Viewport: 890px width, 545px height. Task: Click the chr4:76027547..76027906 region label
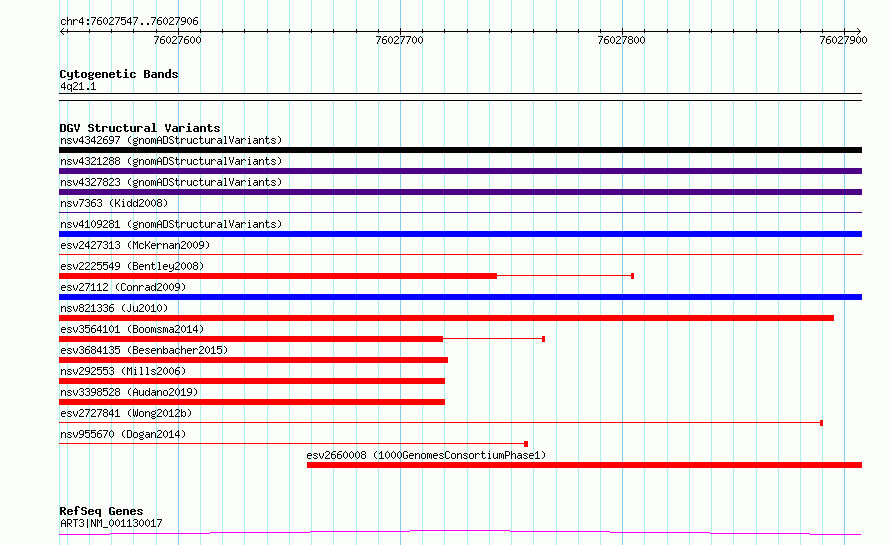[129, 22]
